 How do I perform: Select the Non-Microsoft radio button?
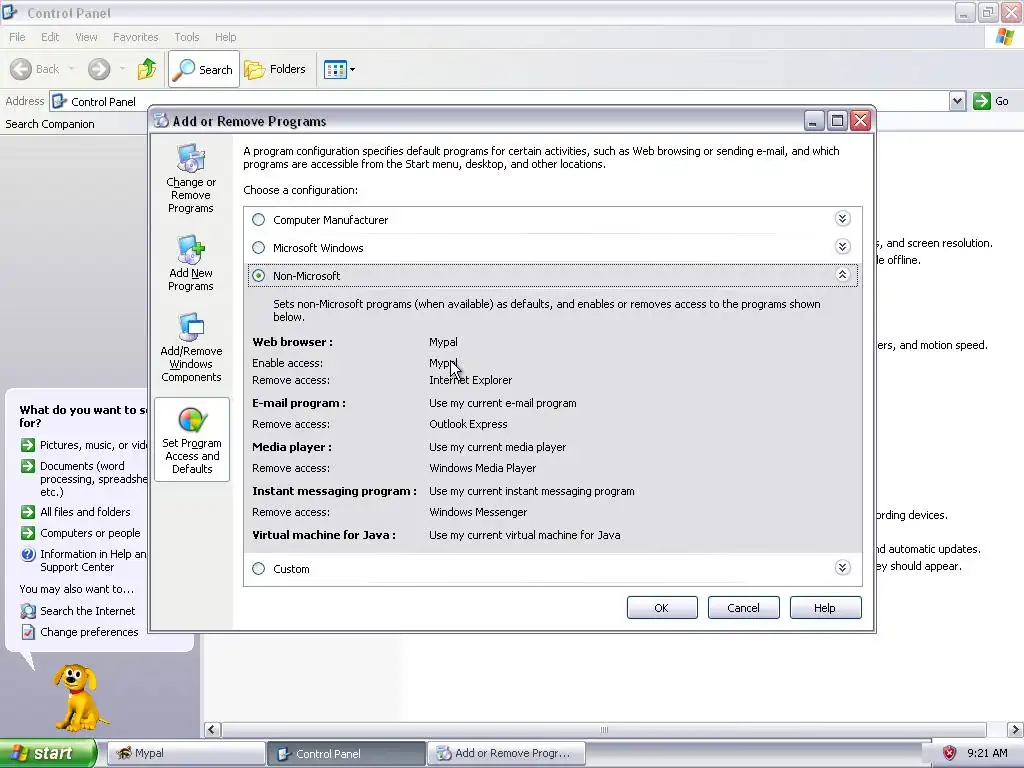coord(259,276)
